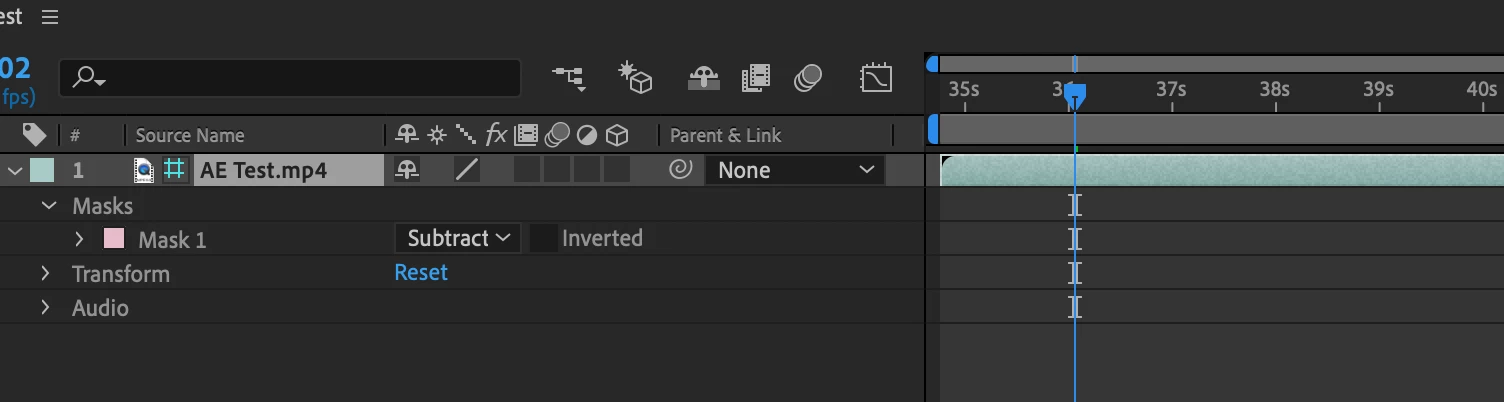Enable Frame Blending for all layers
Image resolution: width=1504 pixels, height=402 pixels.
(756, 78)
